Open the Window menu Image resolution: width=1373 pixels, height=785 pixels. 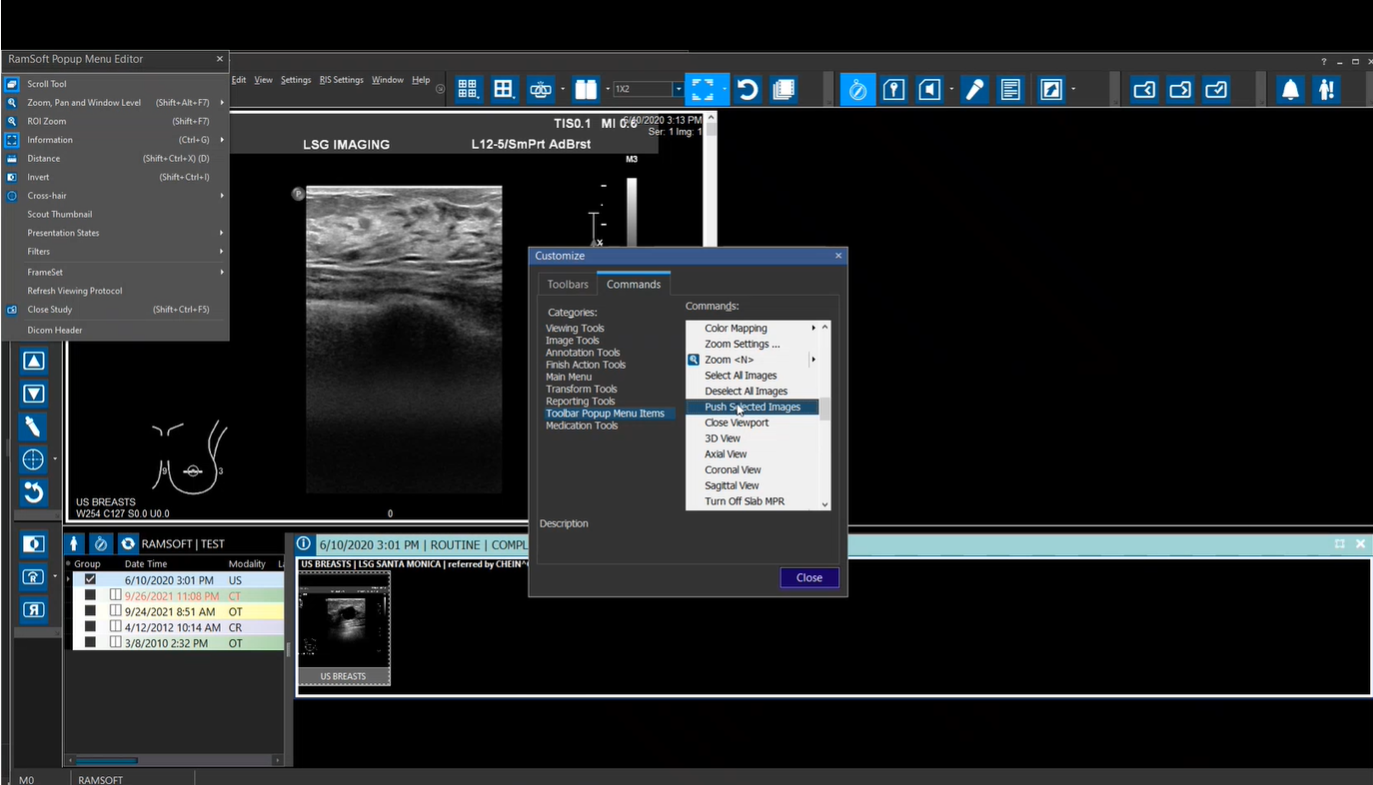(x=387, y=80)
